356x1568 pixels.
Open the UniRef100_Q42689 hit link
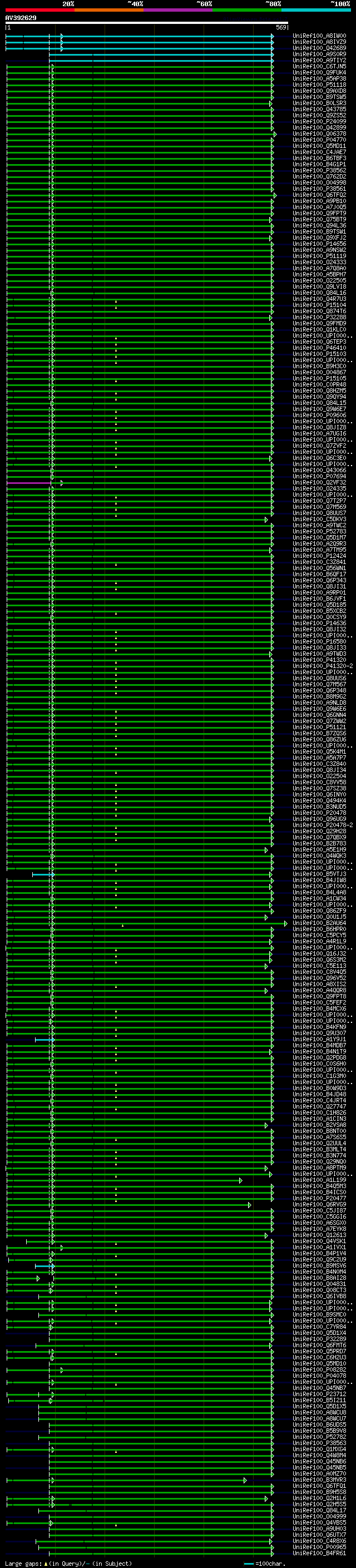(x=319, y=48)
